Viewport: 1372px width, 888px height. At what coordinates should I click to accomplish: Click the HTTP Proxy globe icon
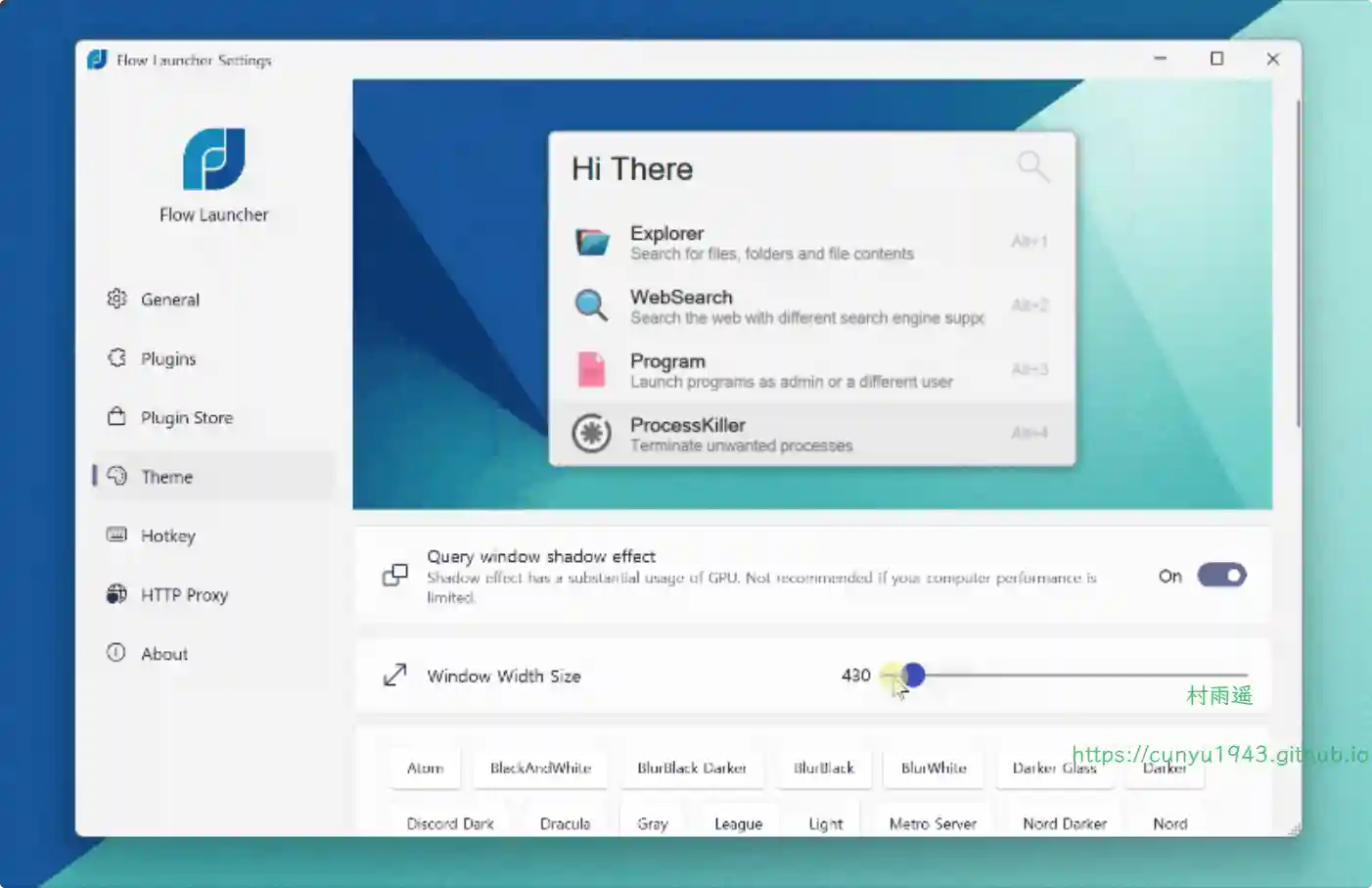[116, 594]
